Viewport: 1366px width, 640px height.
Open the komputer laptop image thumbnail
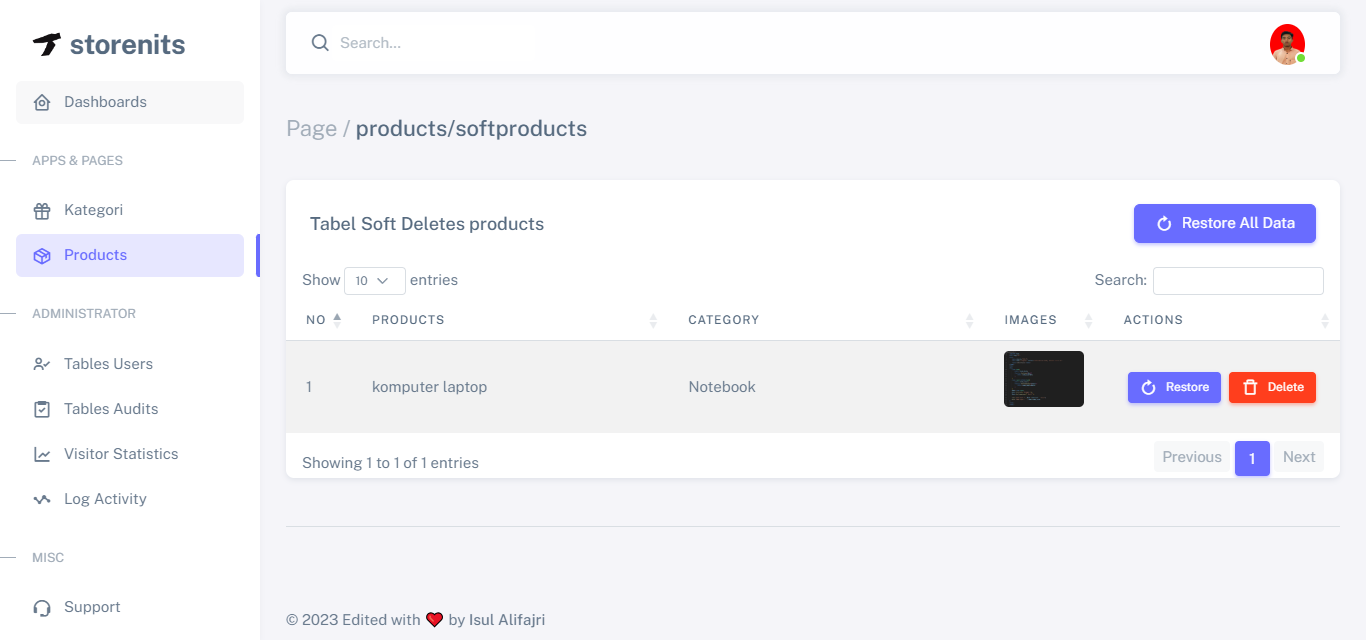pos(1043,379)
